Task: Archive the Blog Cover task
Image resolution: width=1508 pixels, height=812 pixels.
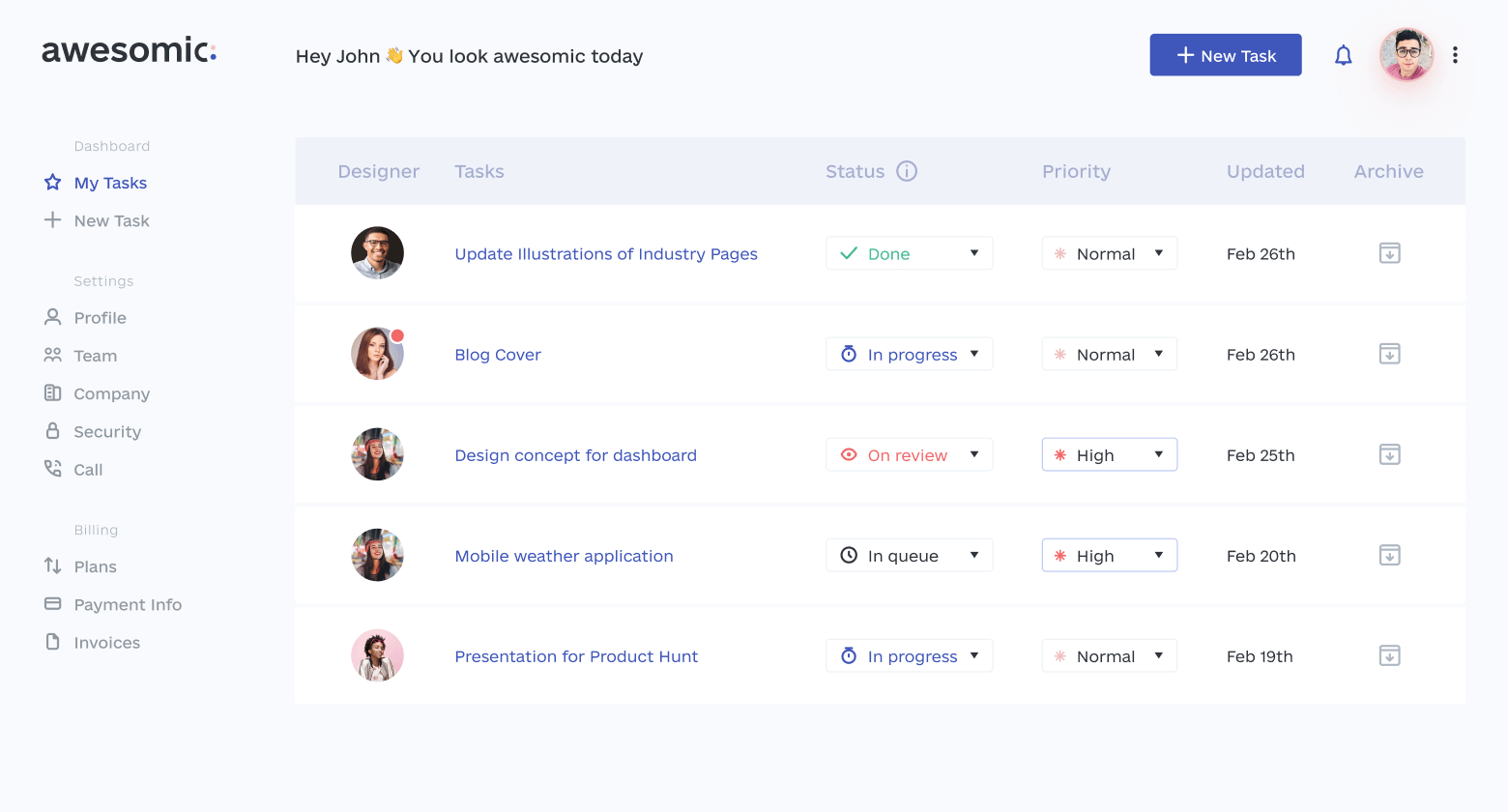Action: pos(1389,354)
